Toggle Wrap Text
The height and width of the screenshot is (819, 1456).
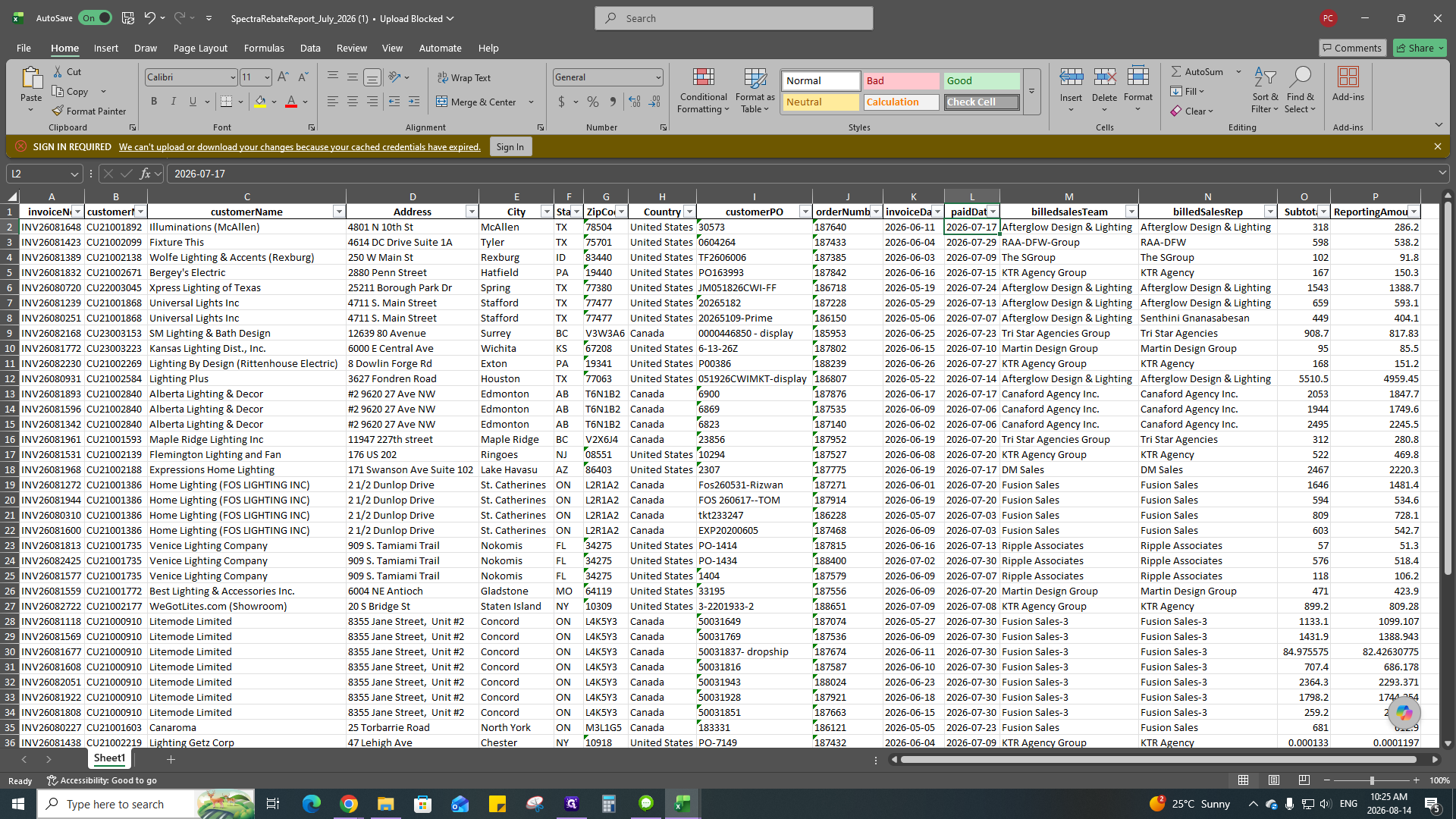coord(464,77)
